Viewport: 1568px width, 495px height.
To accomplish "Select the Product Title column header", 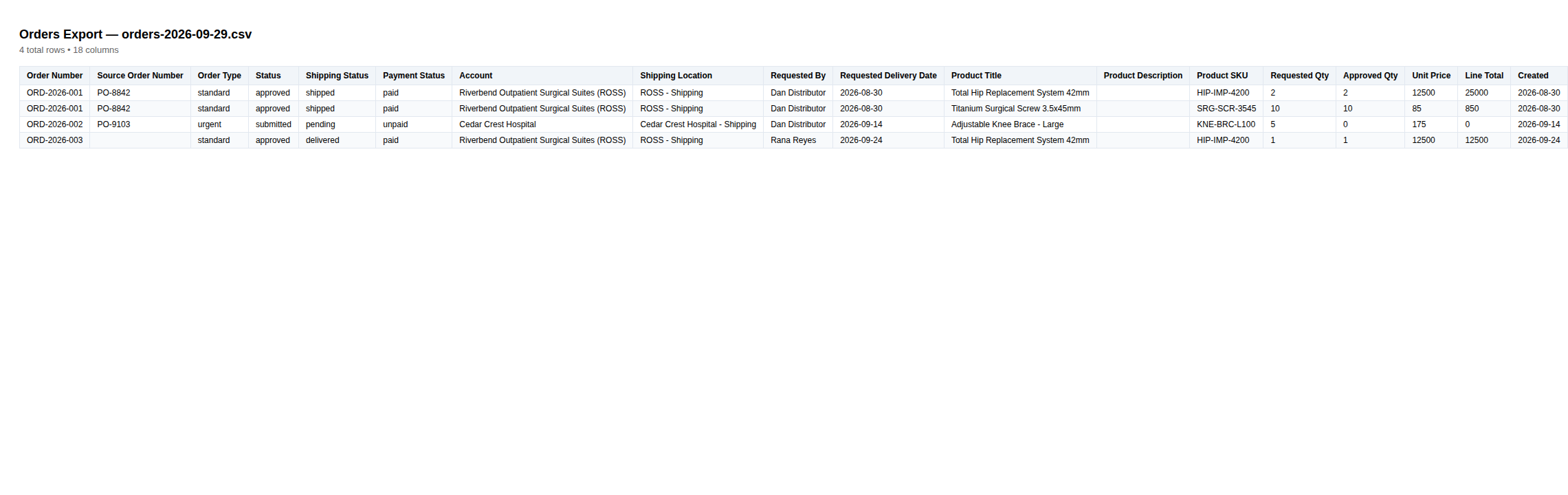I will pos(1020,76).
